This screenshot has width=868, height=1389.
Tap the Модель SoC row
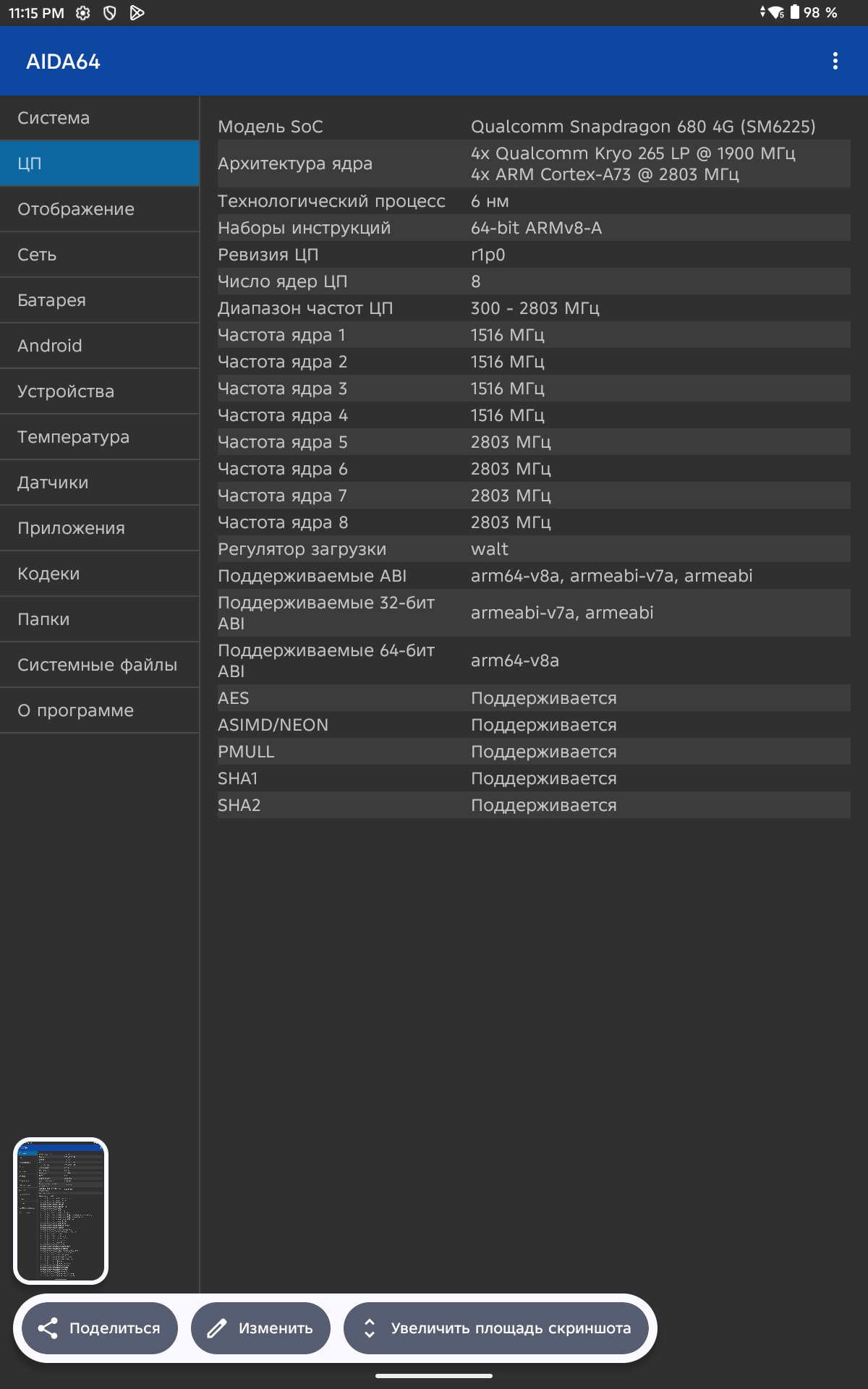point(533,127)
